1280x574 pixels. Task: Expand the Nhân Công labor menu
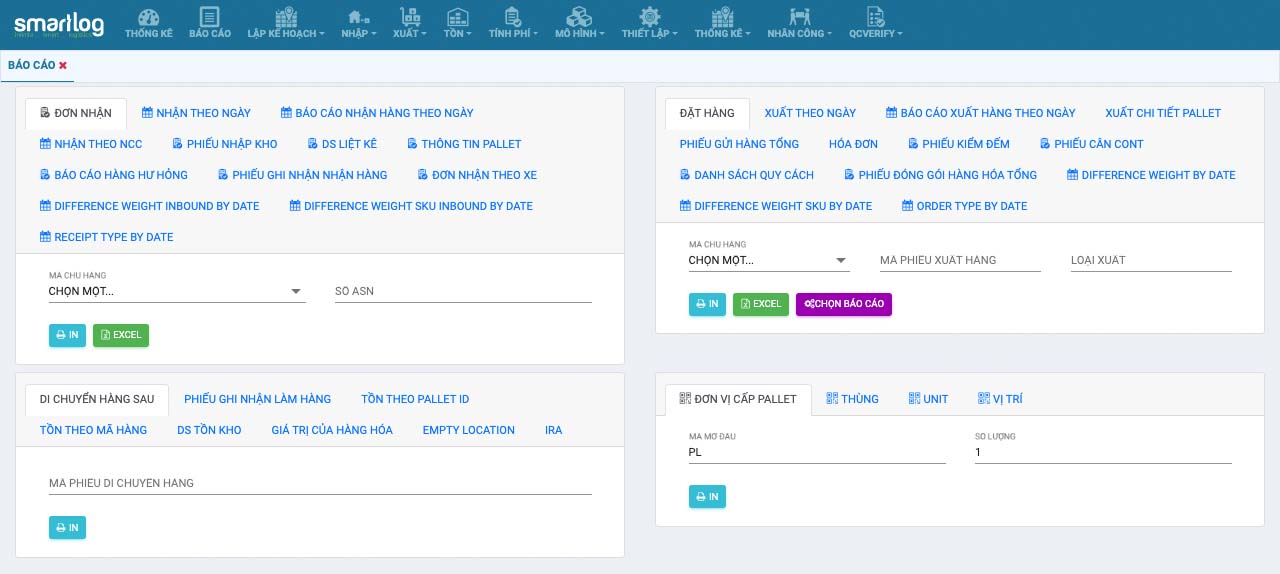click(799, 24)
